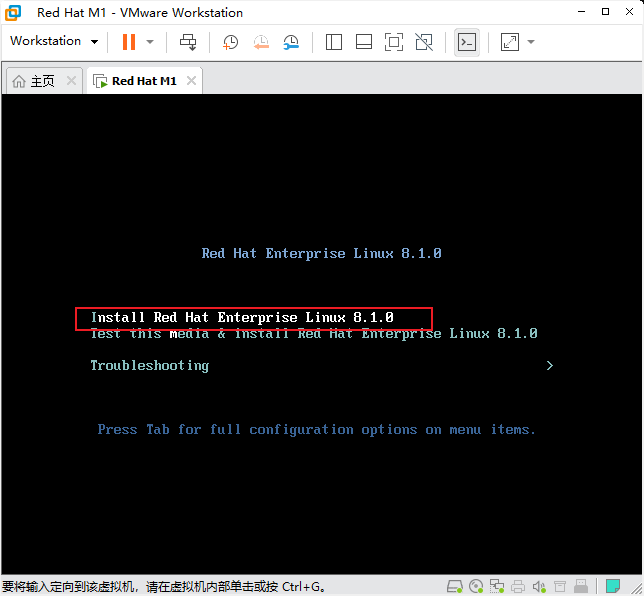This screenshot has width=644, height=596.
Task: Open the power options dropdown next to pause
Action: 150,41
